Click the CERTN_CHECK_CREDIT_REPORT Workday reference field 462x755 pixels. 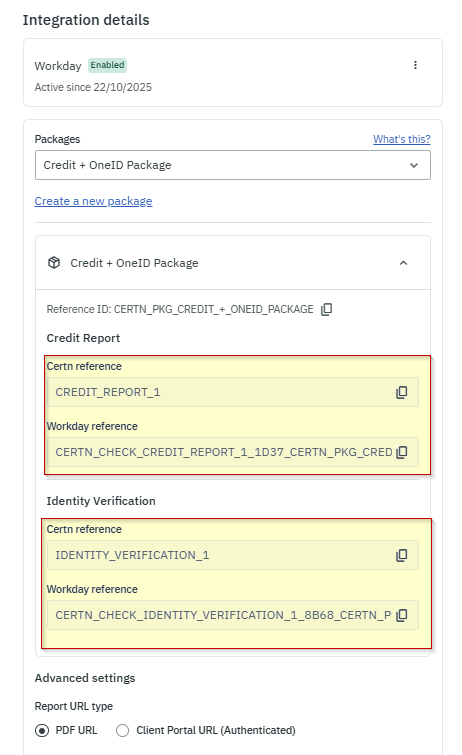point(233,452)
